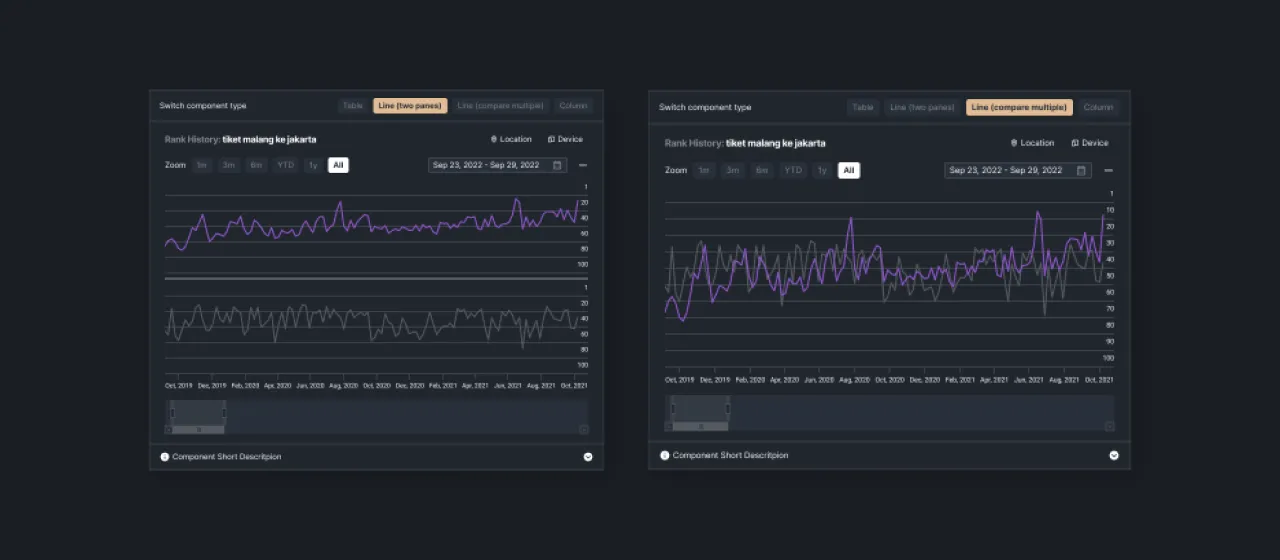
Task: Select All zoom in the compare-multiple panel
Action: [x=849, y=170]
